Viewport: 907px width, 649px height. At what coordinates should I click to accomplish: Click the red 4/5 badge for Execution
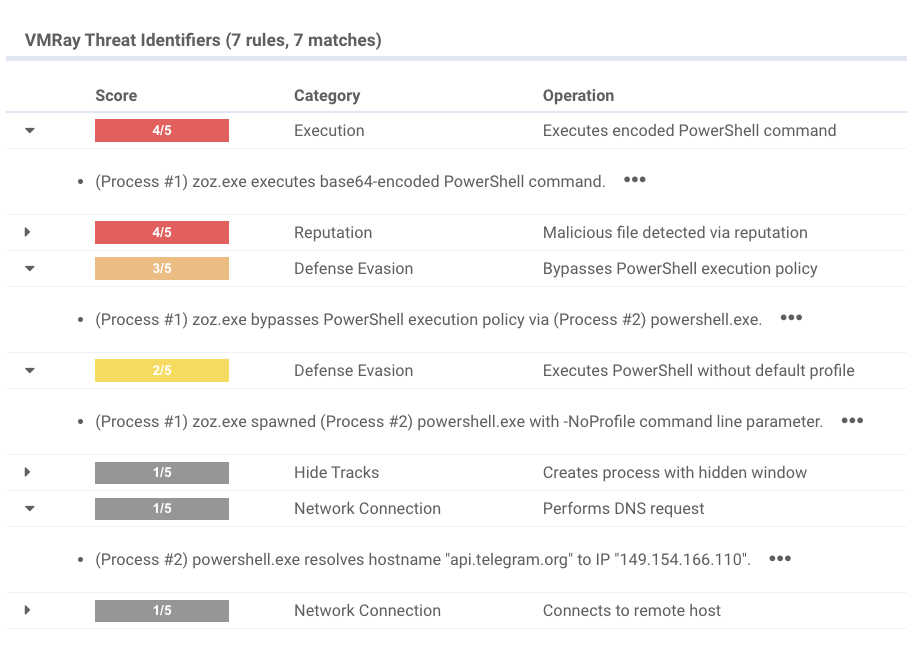[x=161, y=130]
